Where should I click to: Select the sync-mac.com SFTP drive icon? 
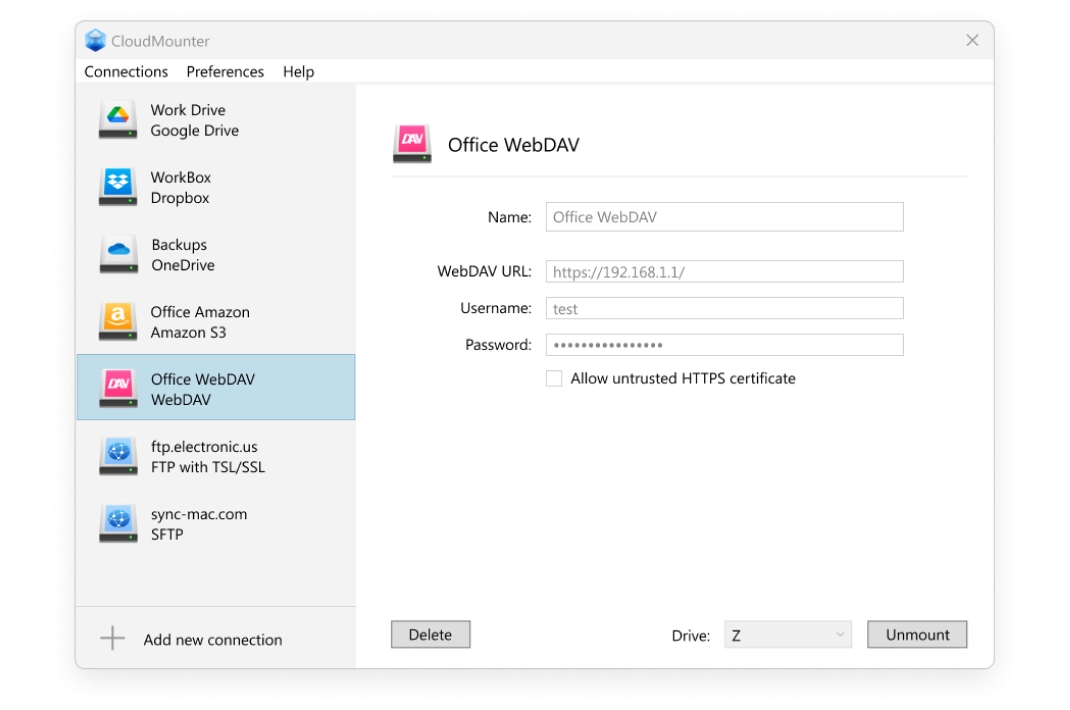click(x=118, y=524)
